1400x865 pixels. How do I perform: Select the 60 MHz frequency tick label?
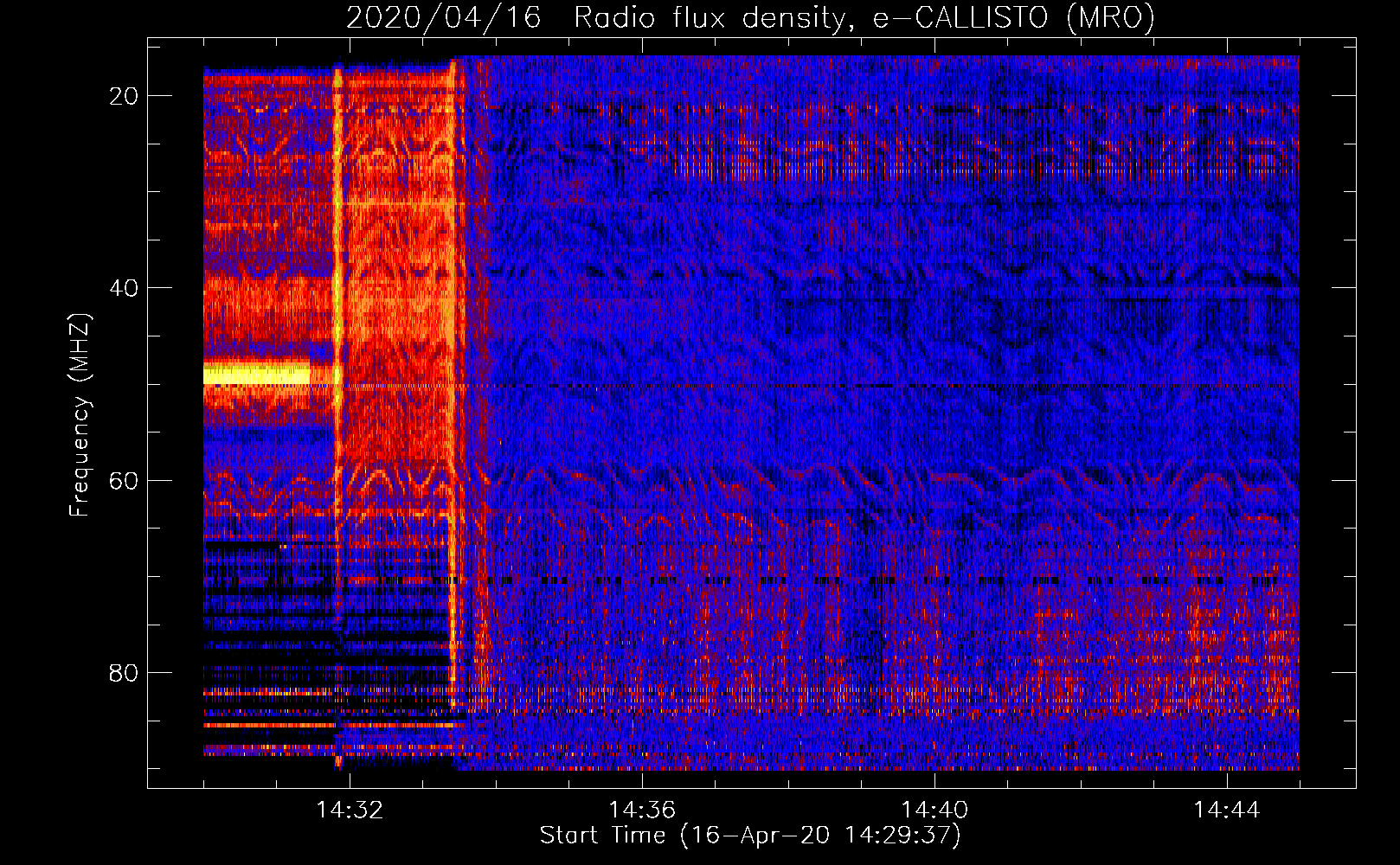125,480
